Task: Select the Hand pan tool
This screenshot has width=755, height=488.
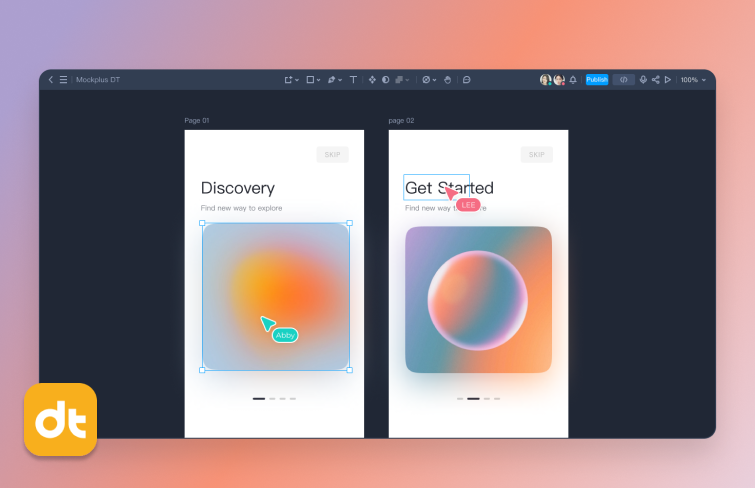Action: click(x=447, y=80)
